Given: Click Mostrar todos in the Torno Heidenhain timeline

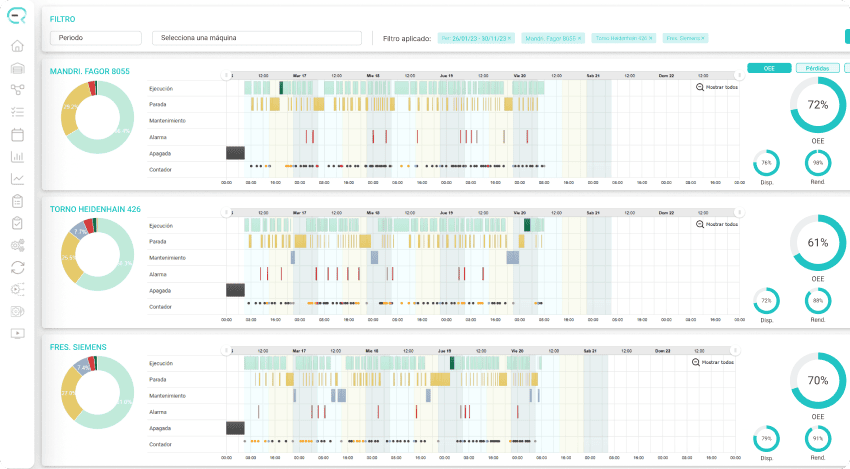Looking at the screenshot, I should tap(717, 224).
